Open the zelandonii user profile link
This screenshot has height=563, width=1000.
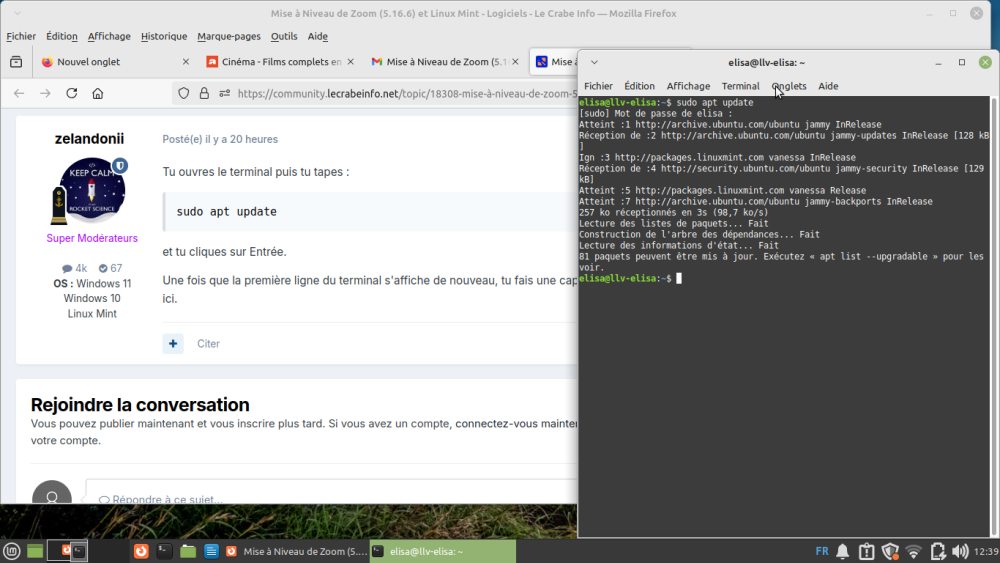tap(90, 139)
